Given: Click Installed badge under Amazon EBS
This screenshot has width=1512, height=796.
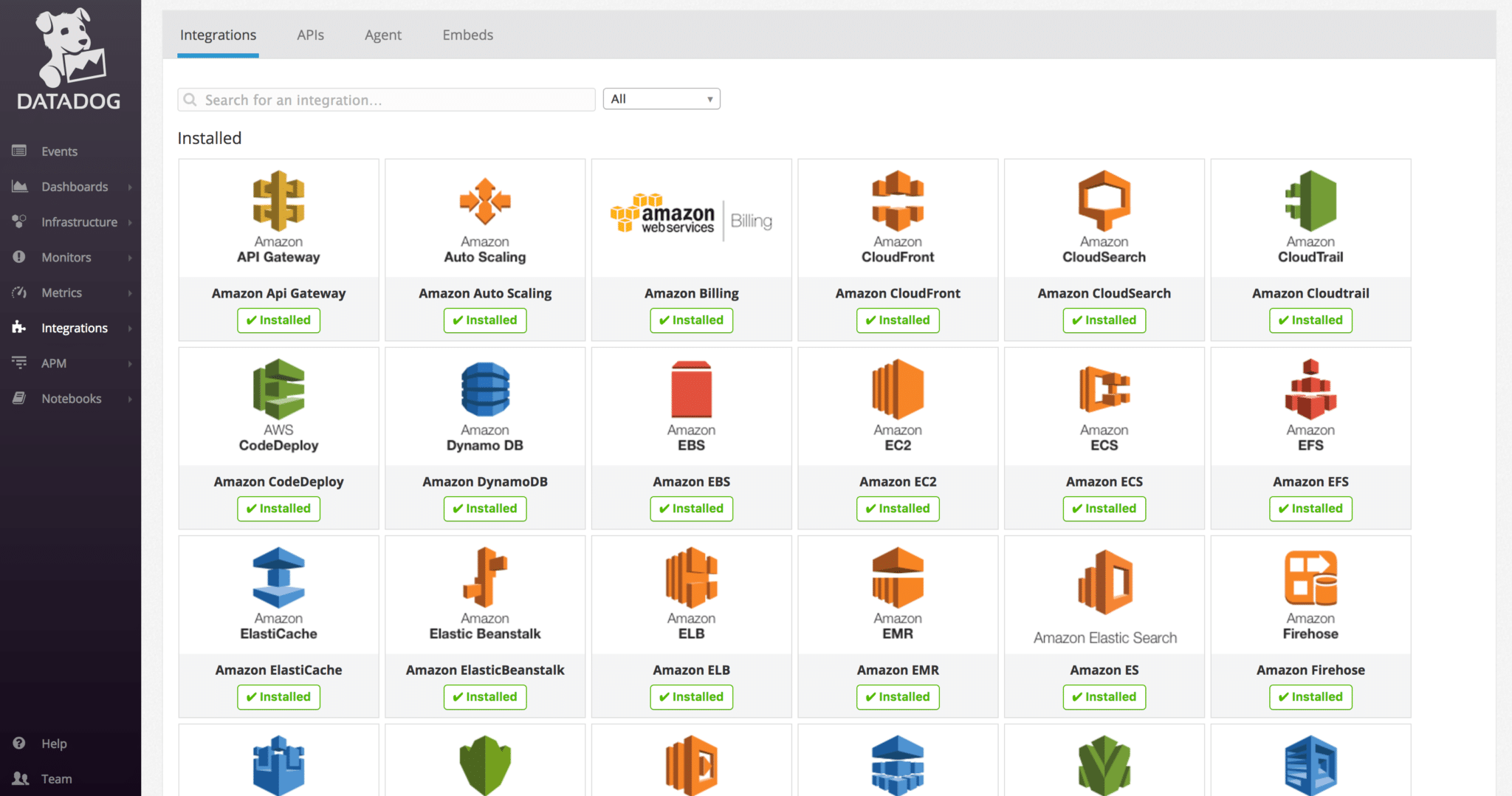Looking at the screenshot, I should coord(691,509).
